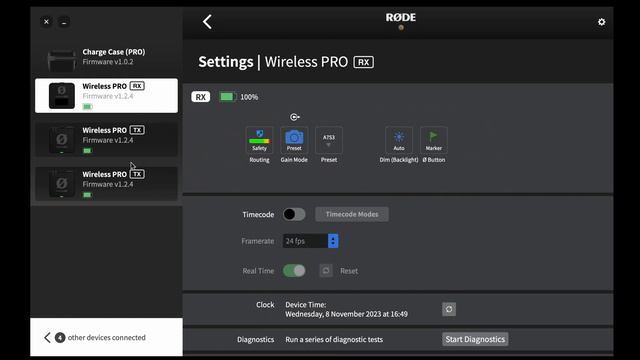Sync the device clock with refresh icon
Screen dimensions: 640x360
(449, 309)
